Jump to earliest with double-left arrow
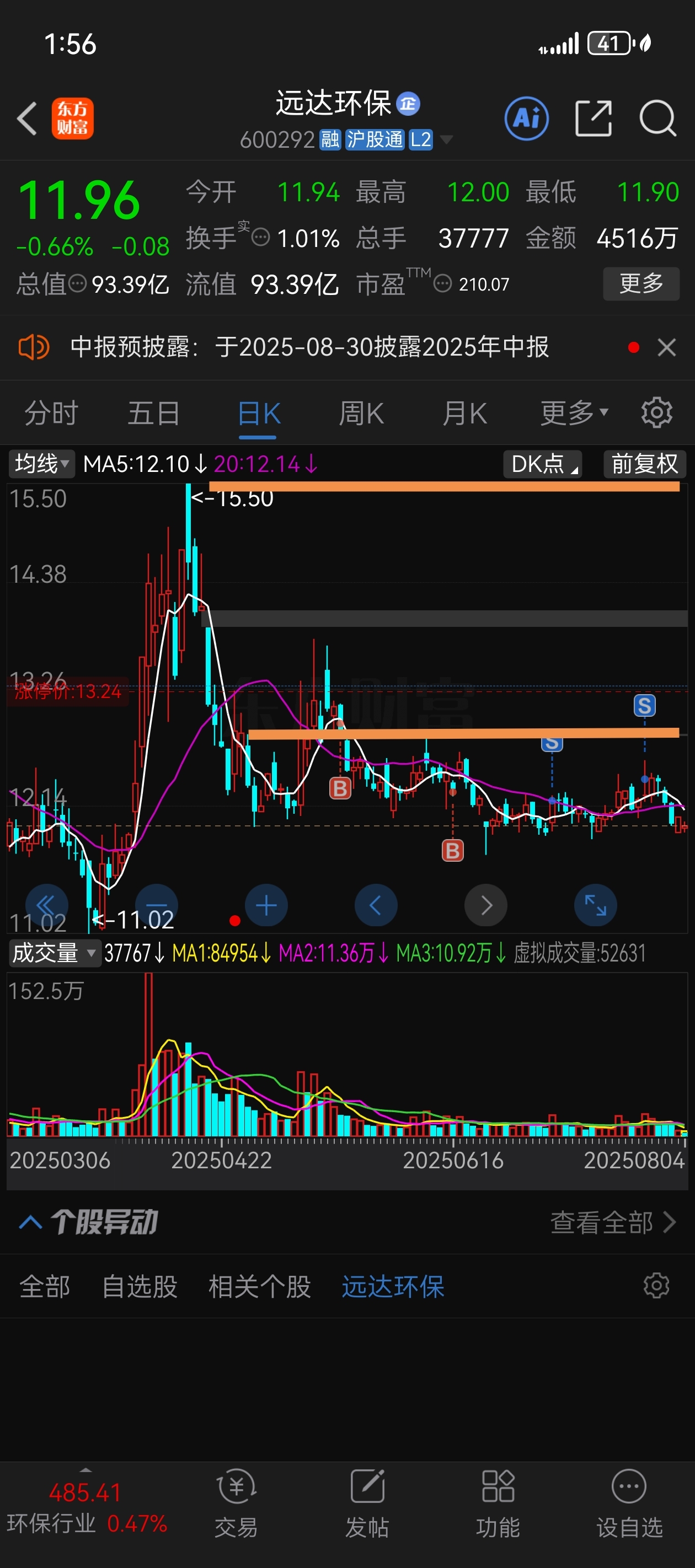This screenshot has height=1568, width=695. (x=47, y=905)
